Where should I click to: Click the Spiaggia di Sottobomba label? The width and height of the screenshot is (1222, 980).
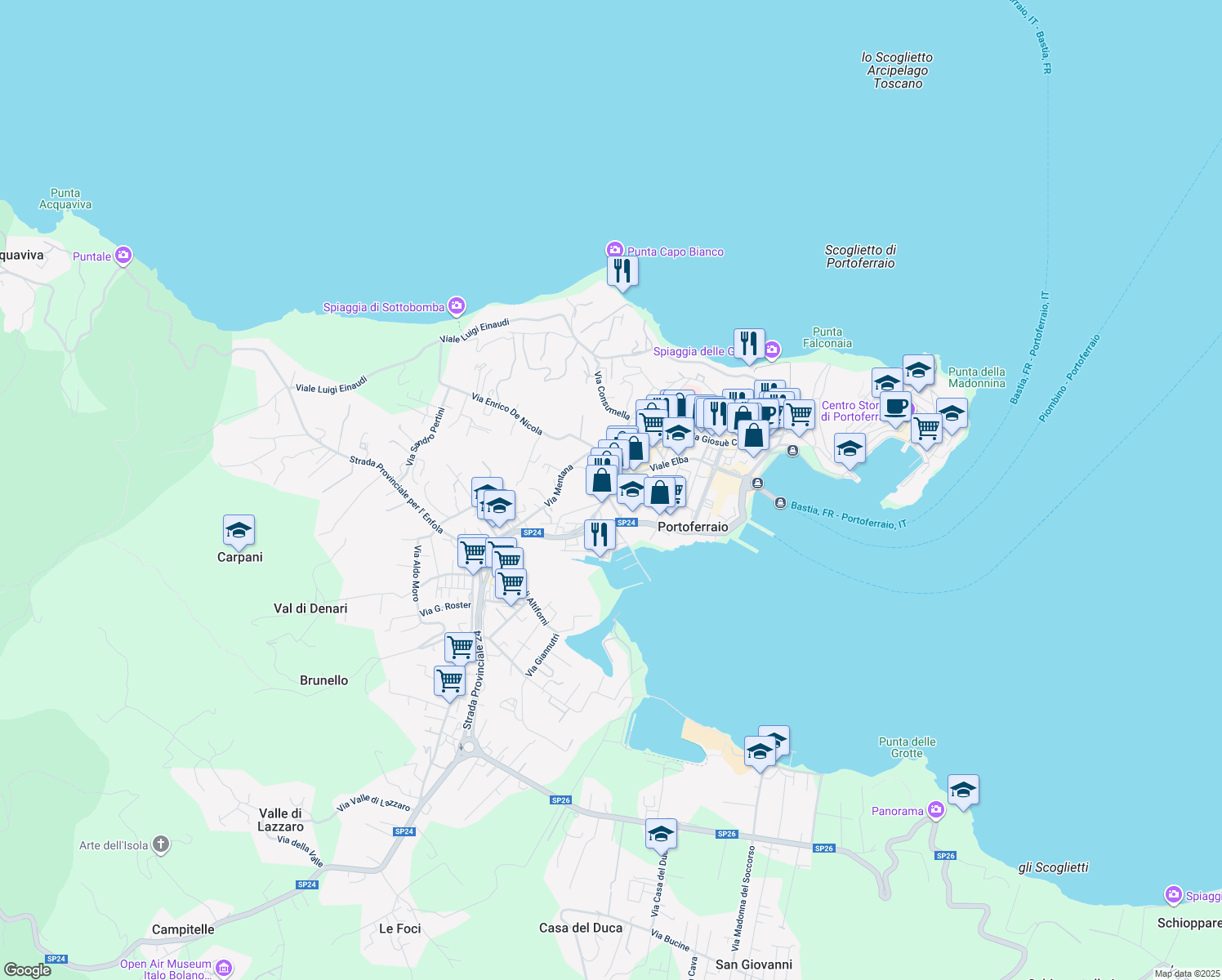point(384,307)
